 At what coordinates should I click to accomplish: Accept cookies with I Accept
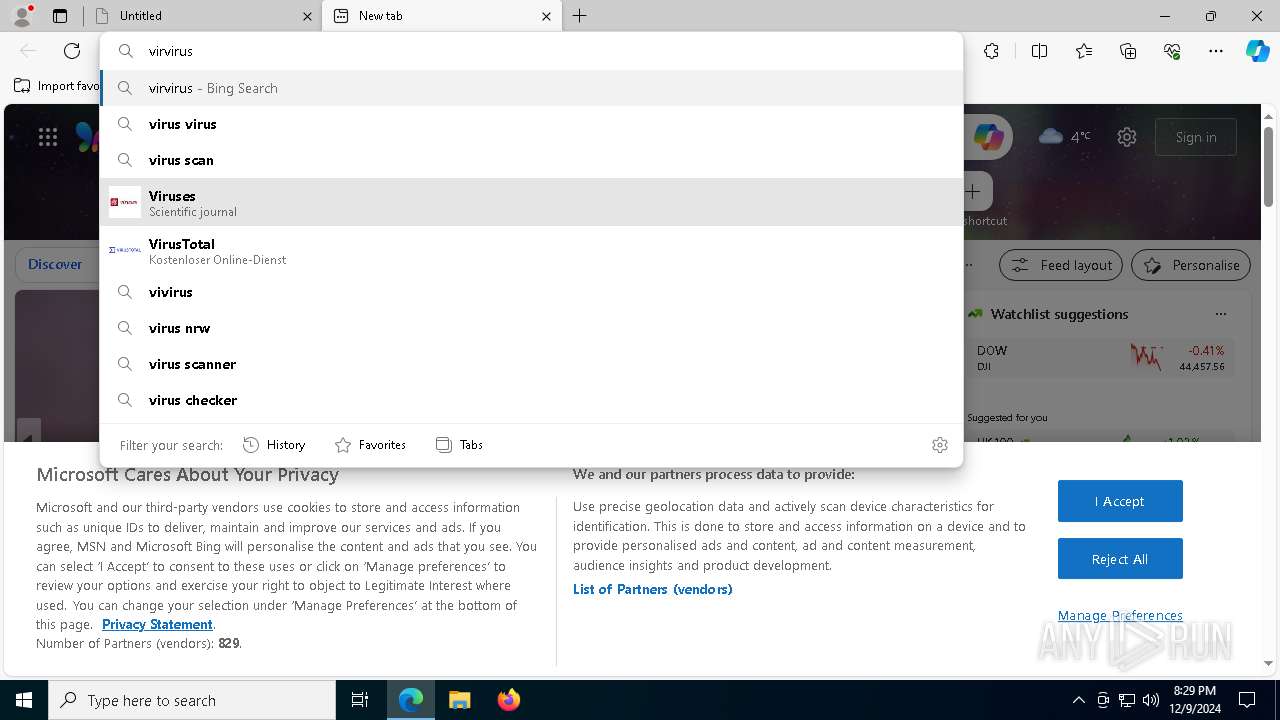pos(1120,501)
